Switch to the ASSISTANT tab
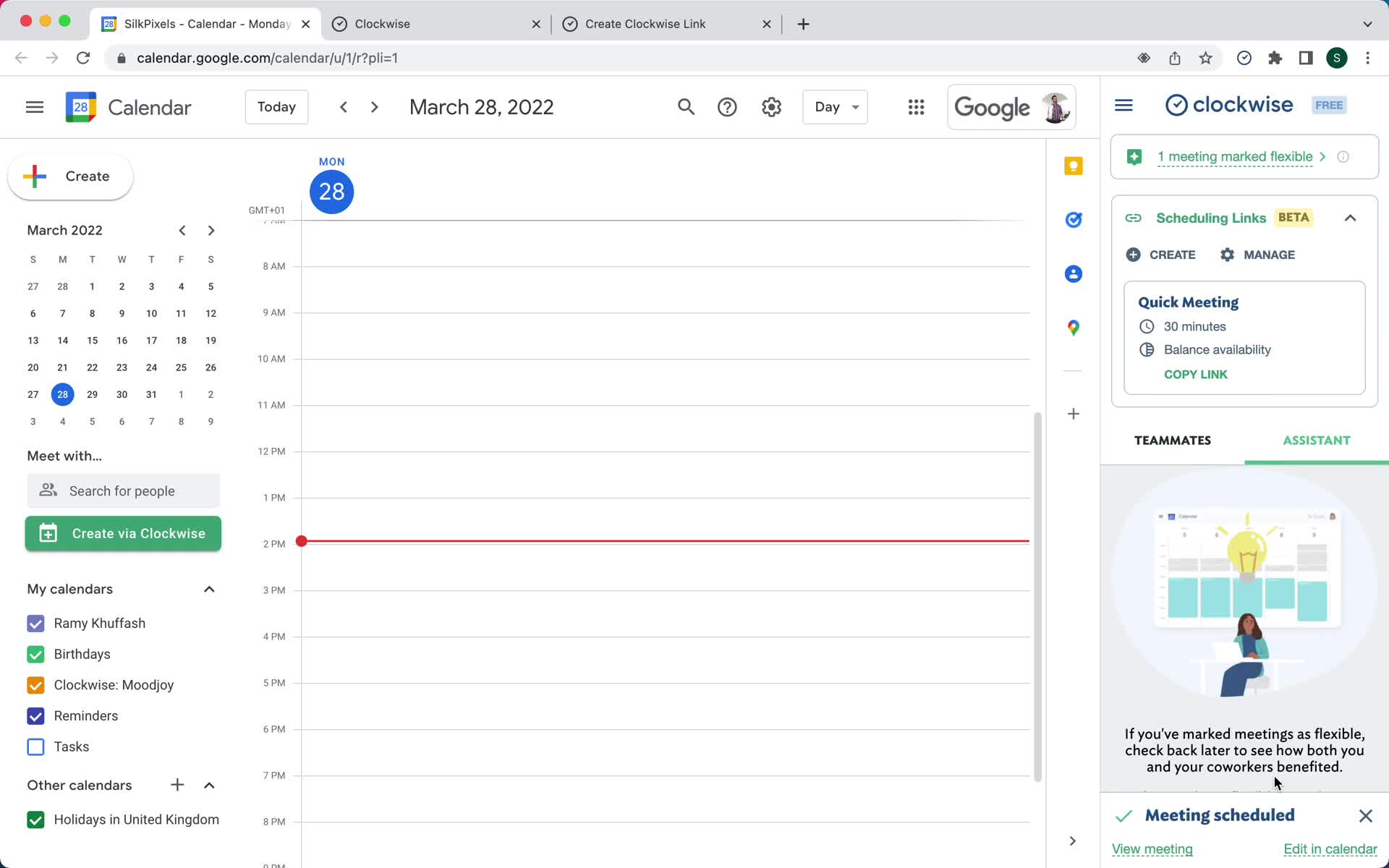Image resolution: width=1389 pixels, height=868 pixels. [1317, 441]
